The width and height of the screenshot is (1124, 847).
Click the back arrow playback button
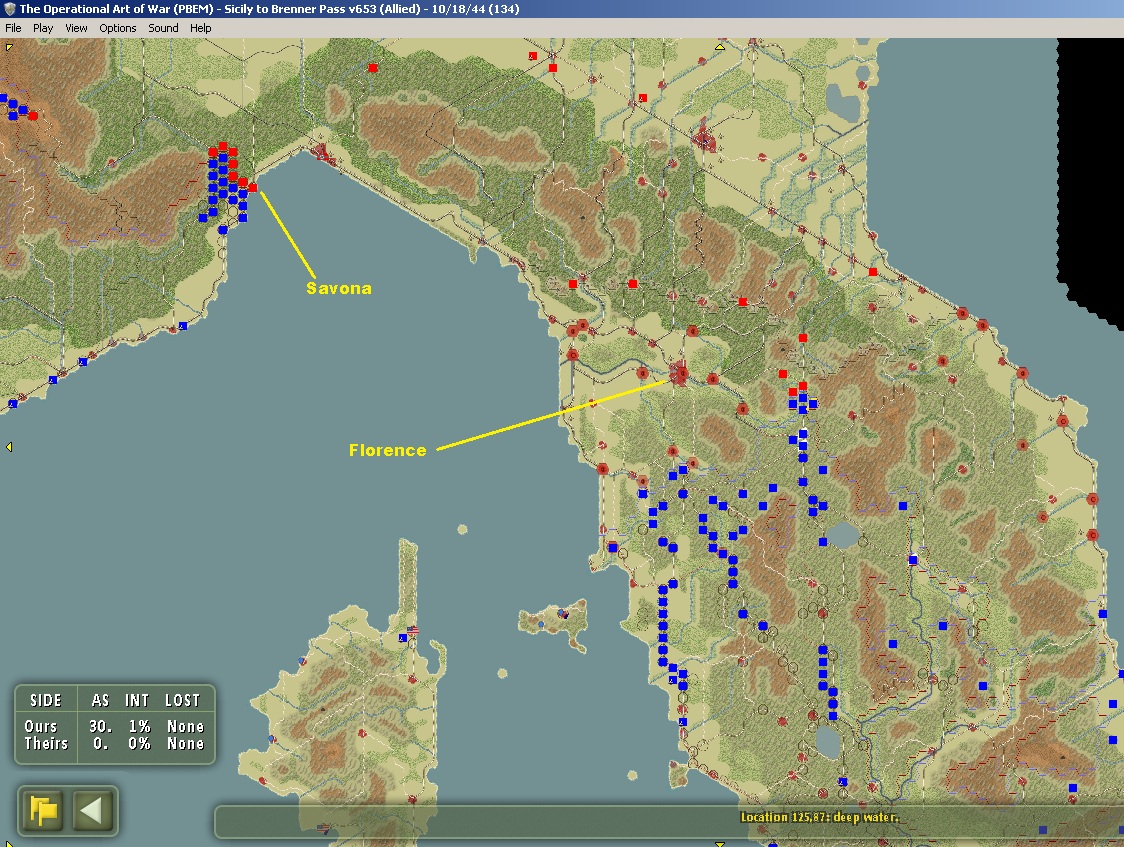[x=92, y=810]
